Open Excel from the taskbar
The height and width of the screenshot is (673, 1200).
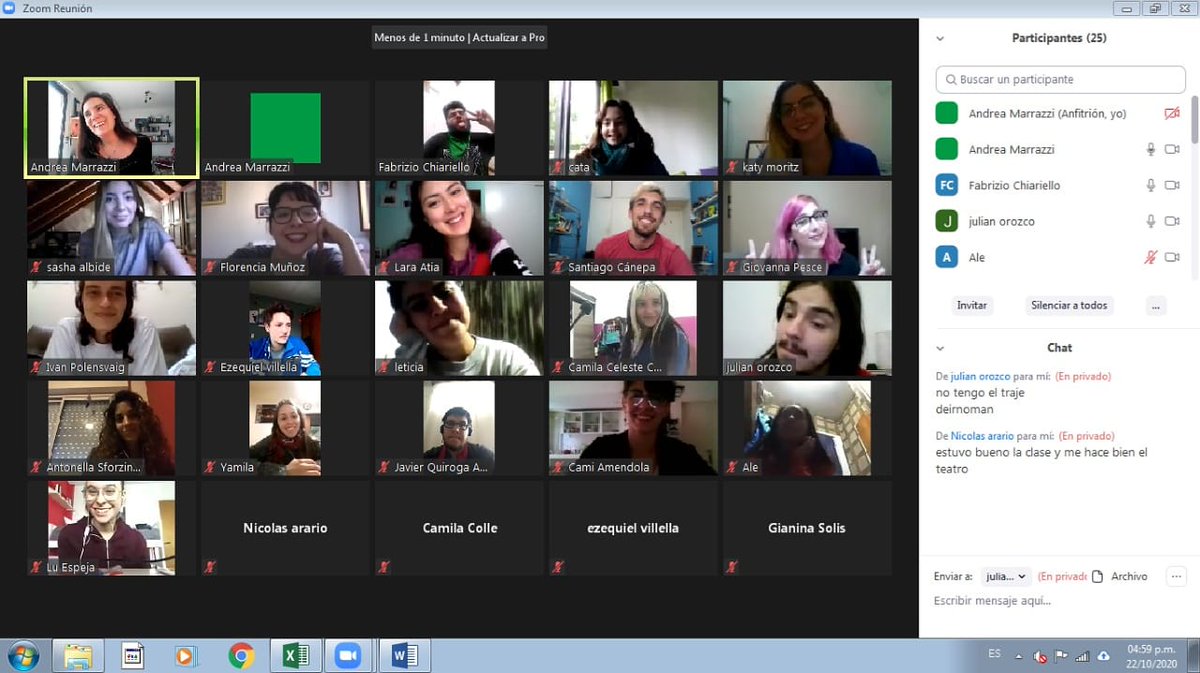(295, 656)
